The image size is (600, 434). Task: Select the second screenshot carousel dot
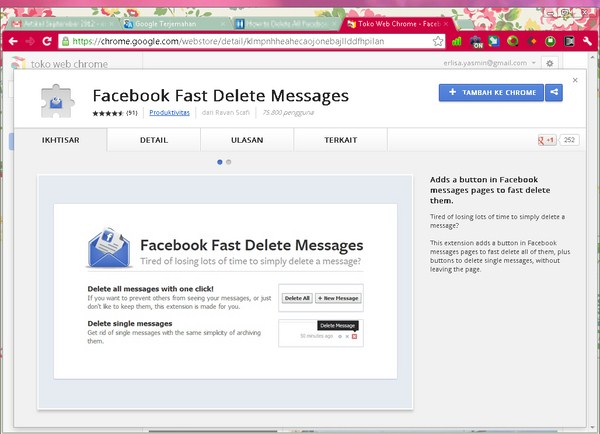228,162
